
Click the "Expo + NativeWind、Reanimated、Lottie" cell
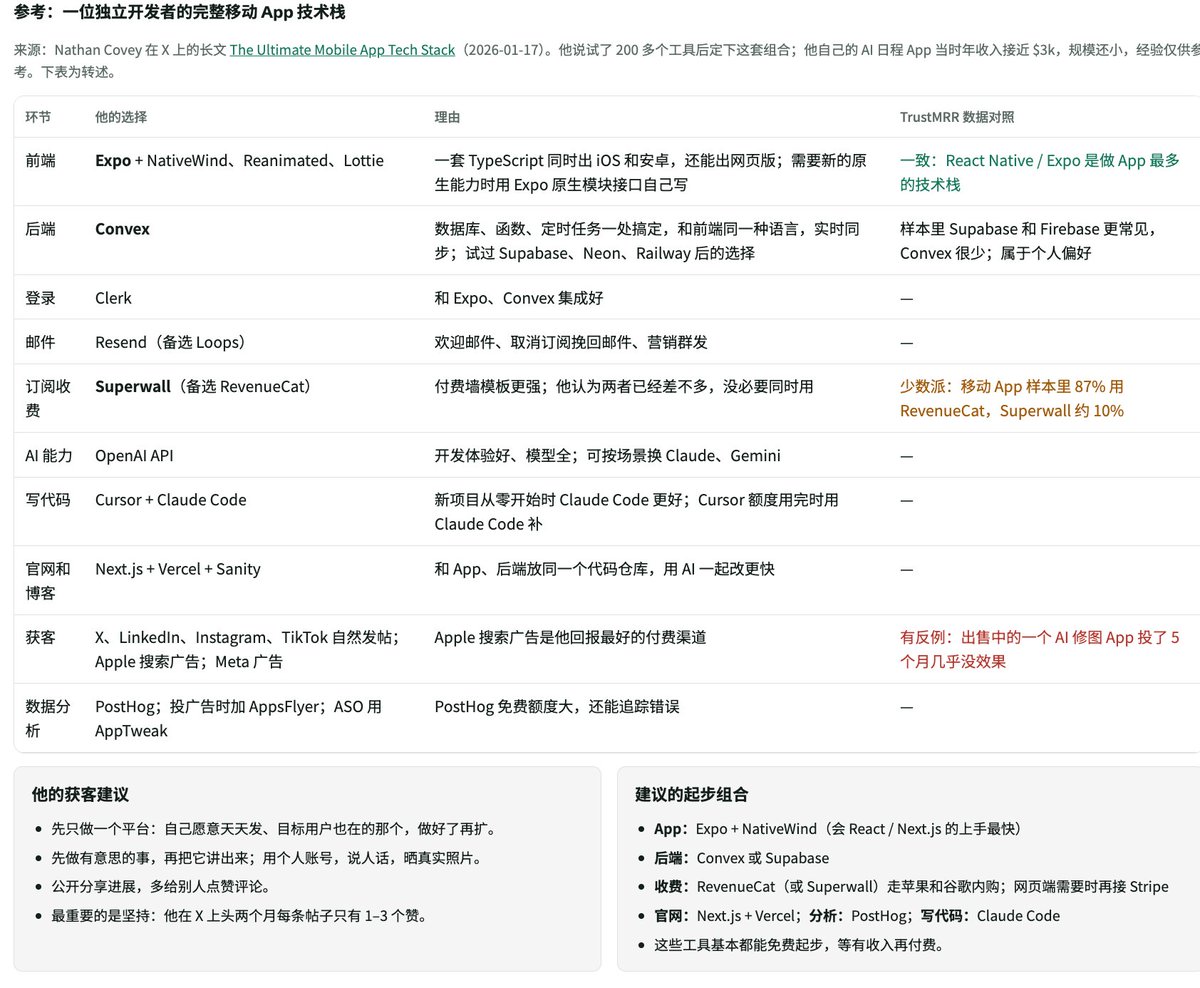click(x=239, y=161)
